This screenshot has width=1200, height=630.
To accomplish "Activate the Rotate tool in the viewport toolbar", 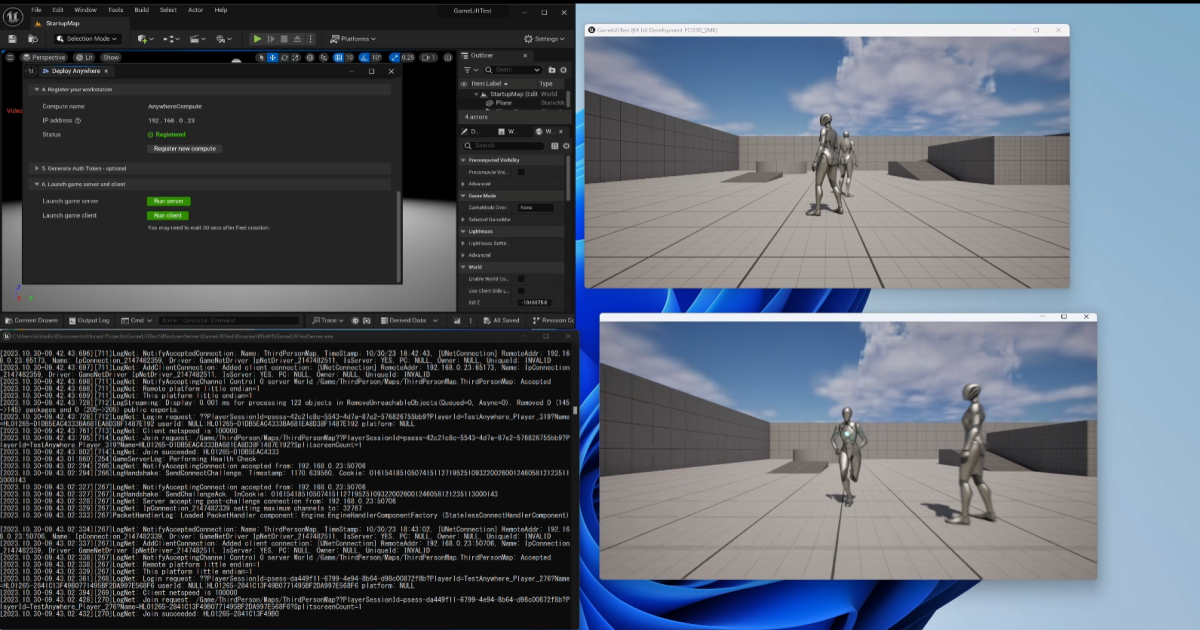I will (x=285, y=57).
